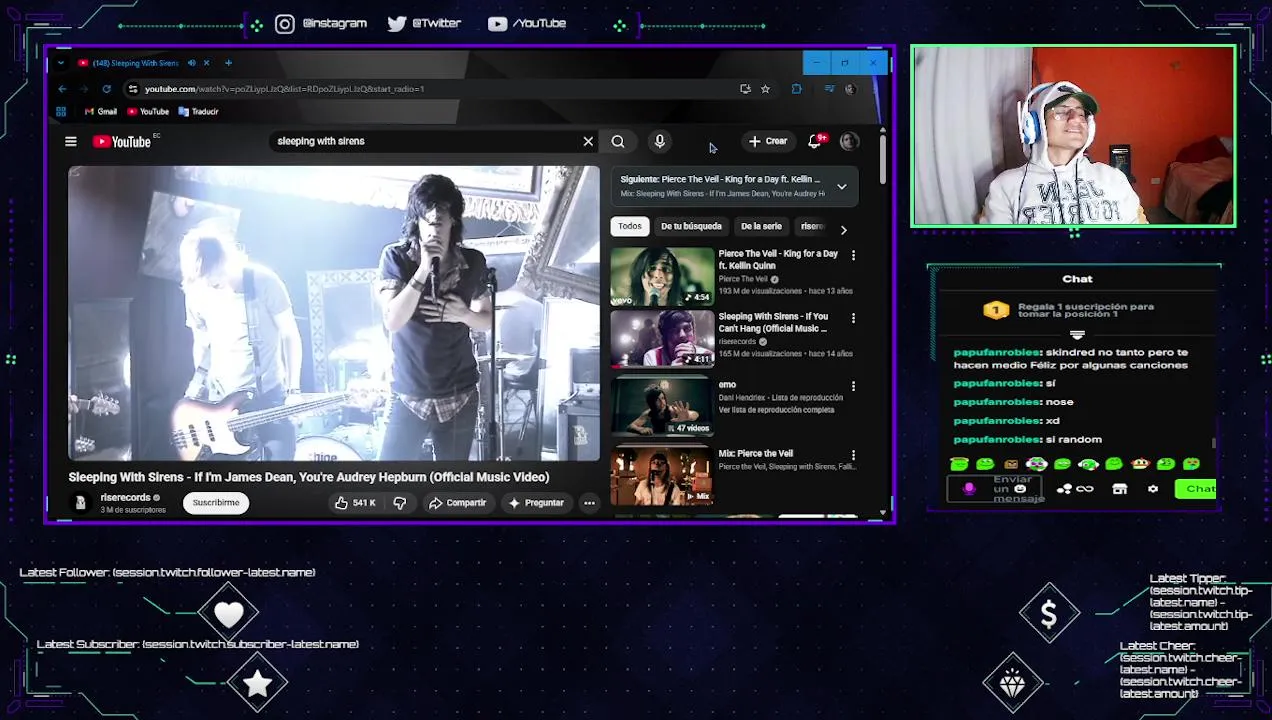Open emo playlist thumbnail
The height and width of the screenshot is (720, 1272).
pos(662,406)
